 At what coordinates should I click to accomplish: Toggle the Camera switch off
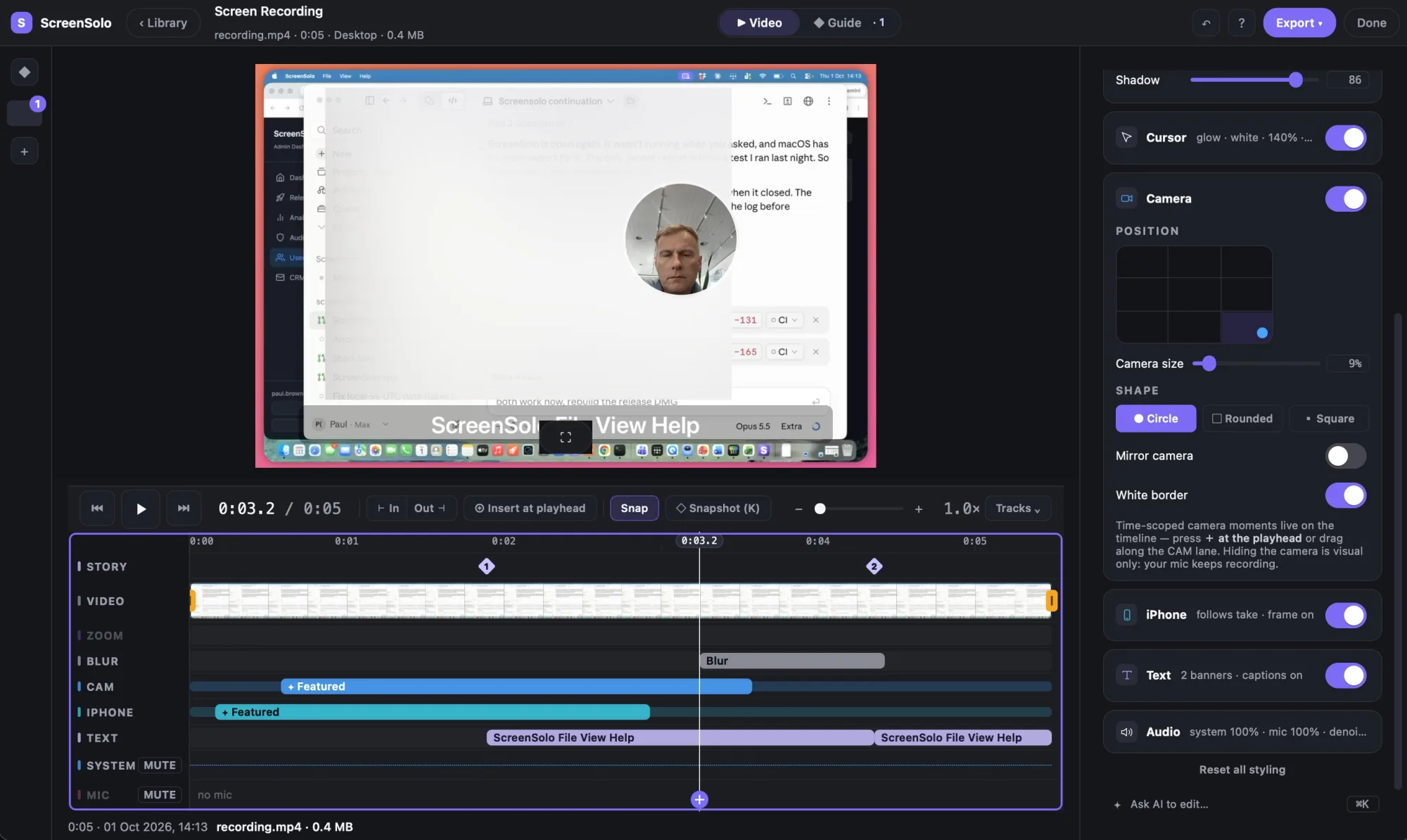point(1345,199)
